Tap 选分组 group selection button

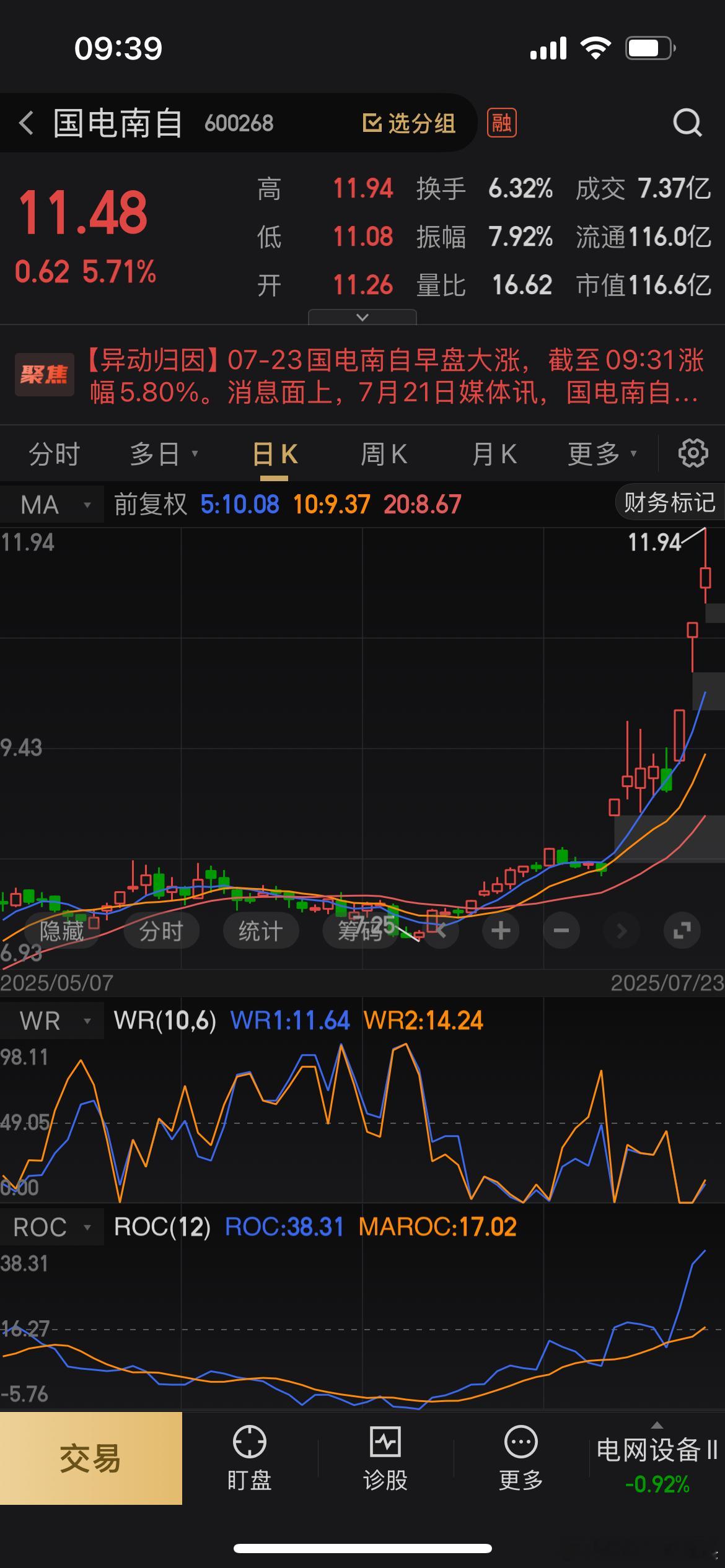pyautogui.click(x=409, y=123)
